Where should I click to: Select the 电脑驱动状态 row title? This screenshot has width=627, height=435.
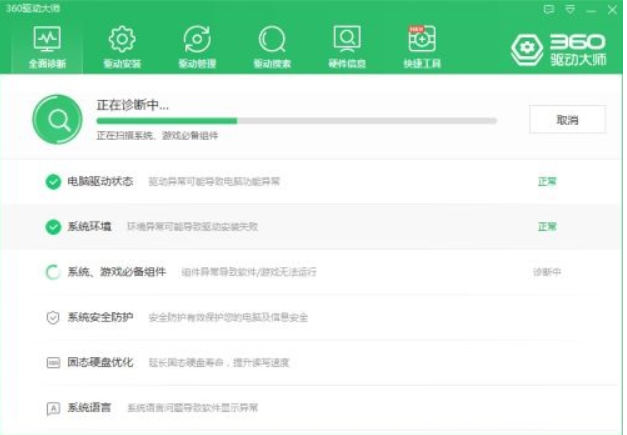point(100,182)
